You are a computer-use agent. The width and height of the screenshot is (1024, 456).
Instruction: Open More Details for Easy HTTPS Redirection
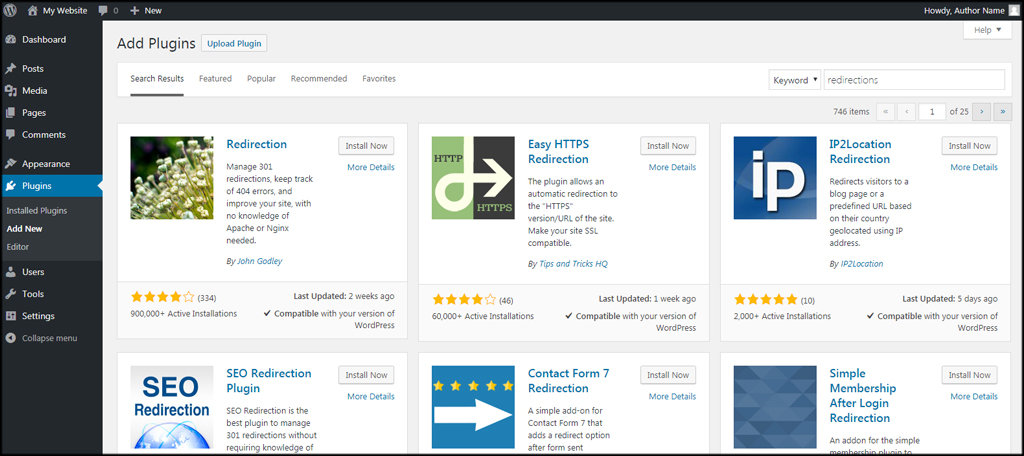pyautogui.click(x=673, y=167)
